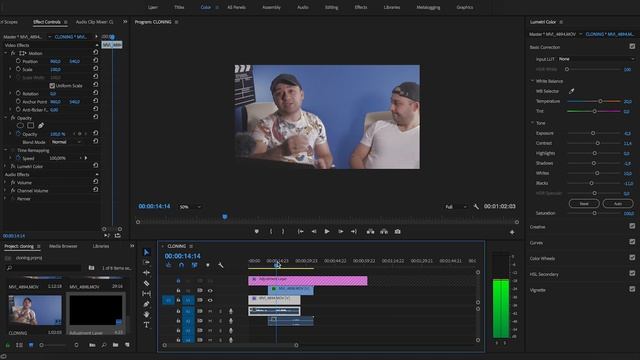This screenshot has width=640, height=360.
Task: Toggle the Color Wheels section checkbox
Action: pyautogui.click(x=632, y=258)
